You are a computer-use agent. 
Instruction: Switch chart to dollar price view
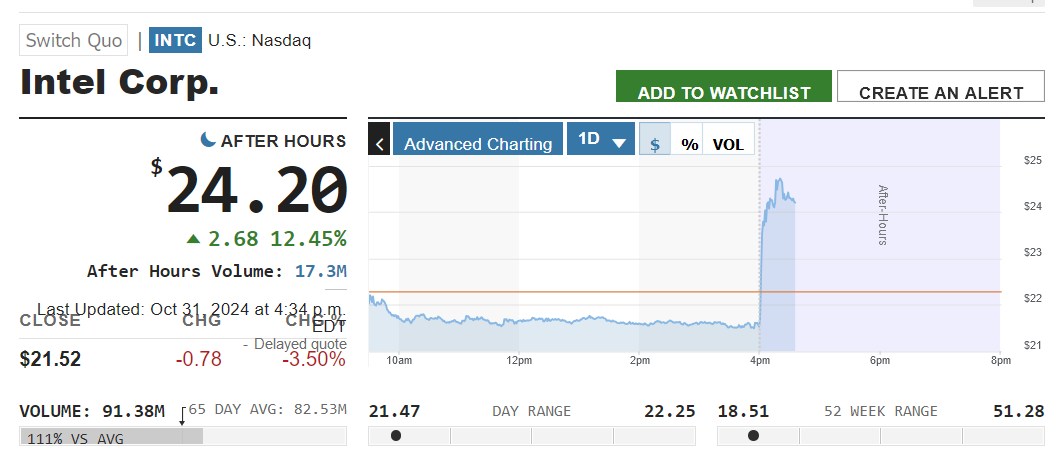point(655,143)
